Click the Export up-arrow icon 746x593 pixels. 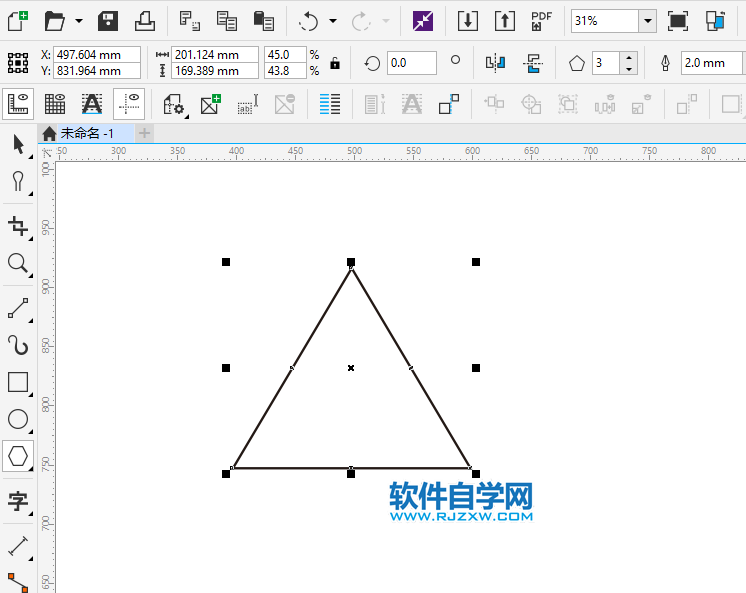pos(505,20)
